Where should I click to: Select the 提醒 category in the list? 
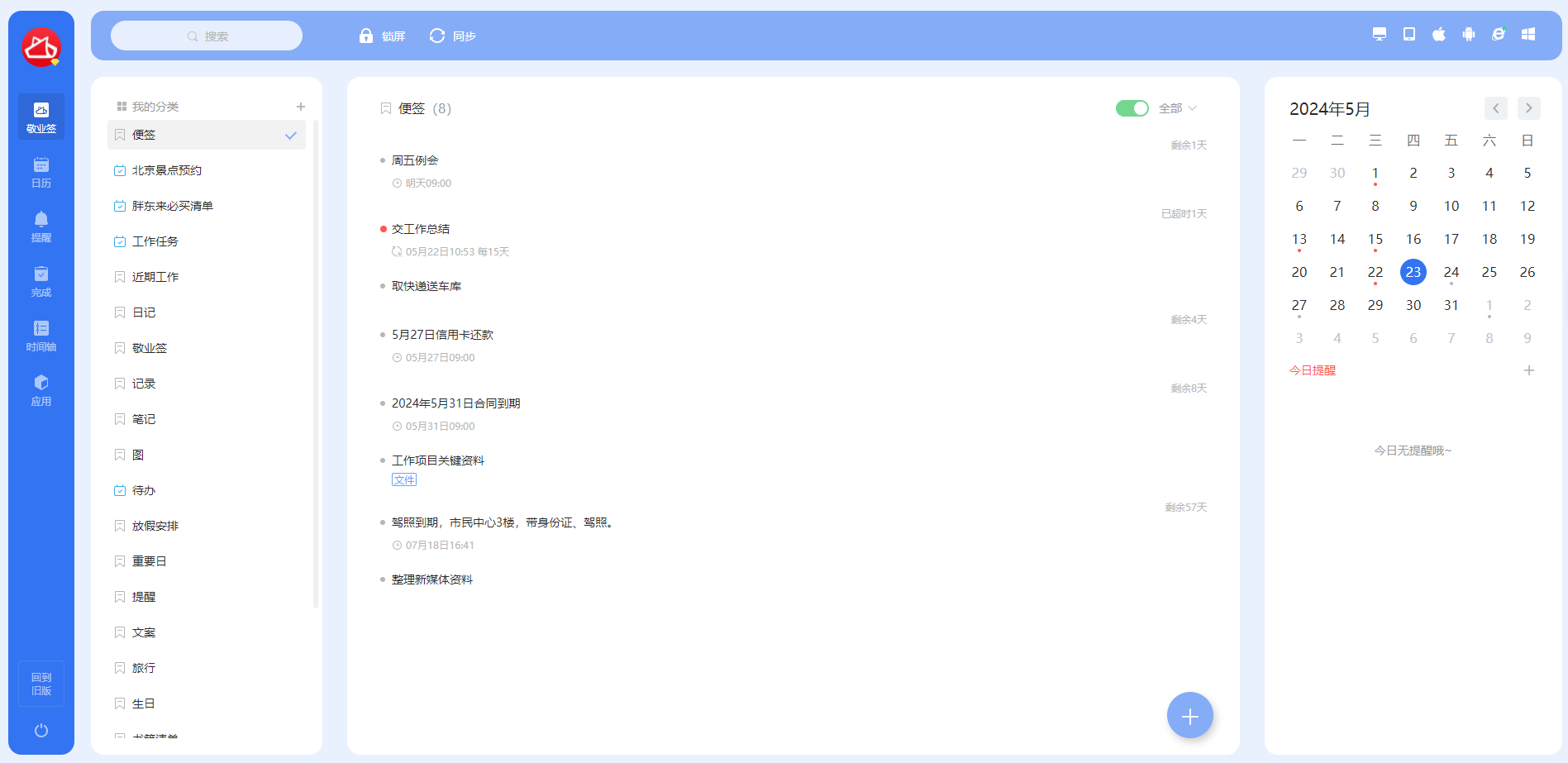[x=207, y=597]
